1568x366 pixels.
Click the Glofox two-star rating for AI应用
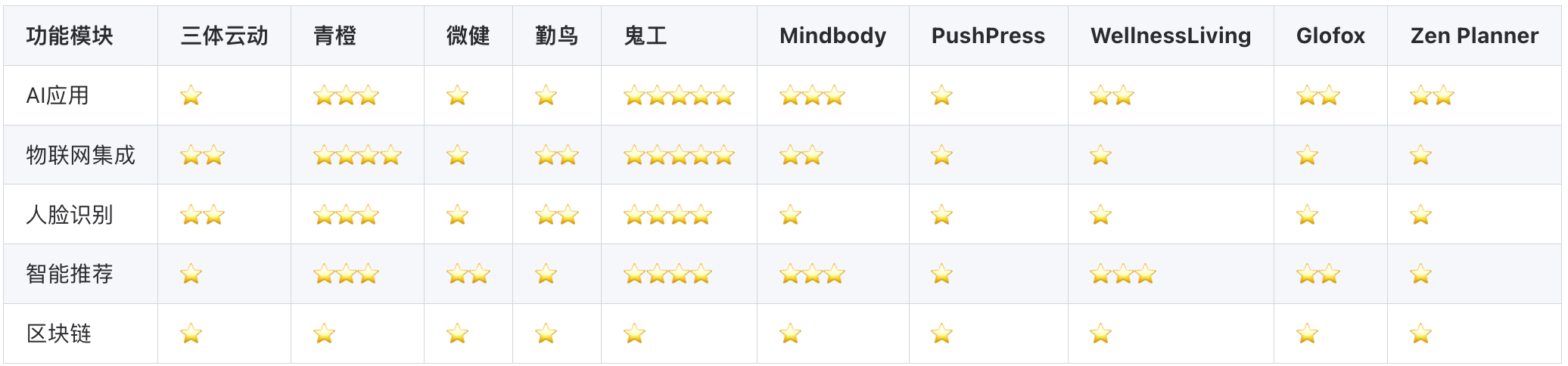(1318, 96)
